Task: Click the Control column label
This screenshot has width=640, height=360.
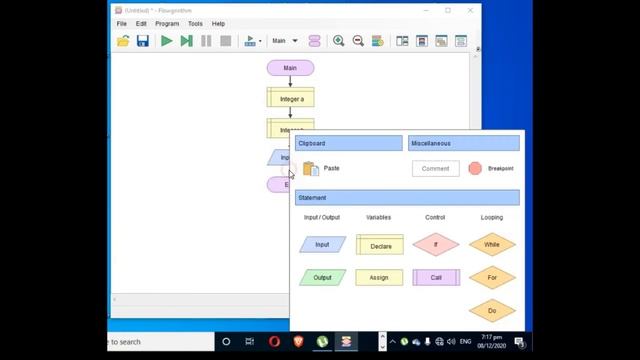Action: (435, 217)
